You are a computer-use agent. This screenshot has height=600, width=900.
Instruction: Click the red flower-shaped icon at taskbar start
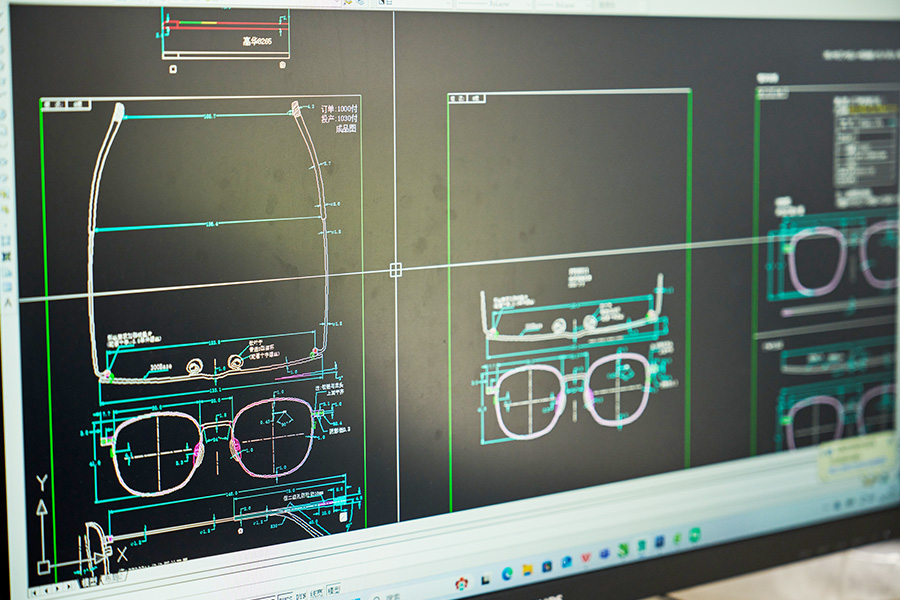click(x=461, y=583)
